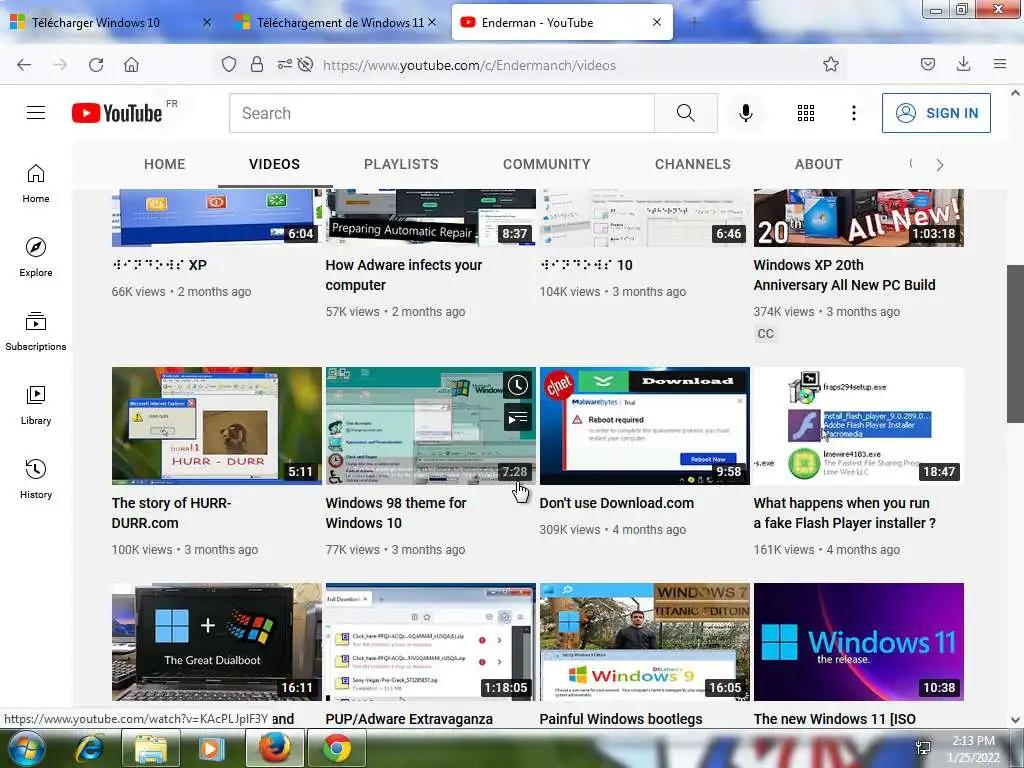Click the fake Flash Player installer thumbnail

click(x=859, y=426)
